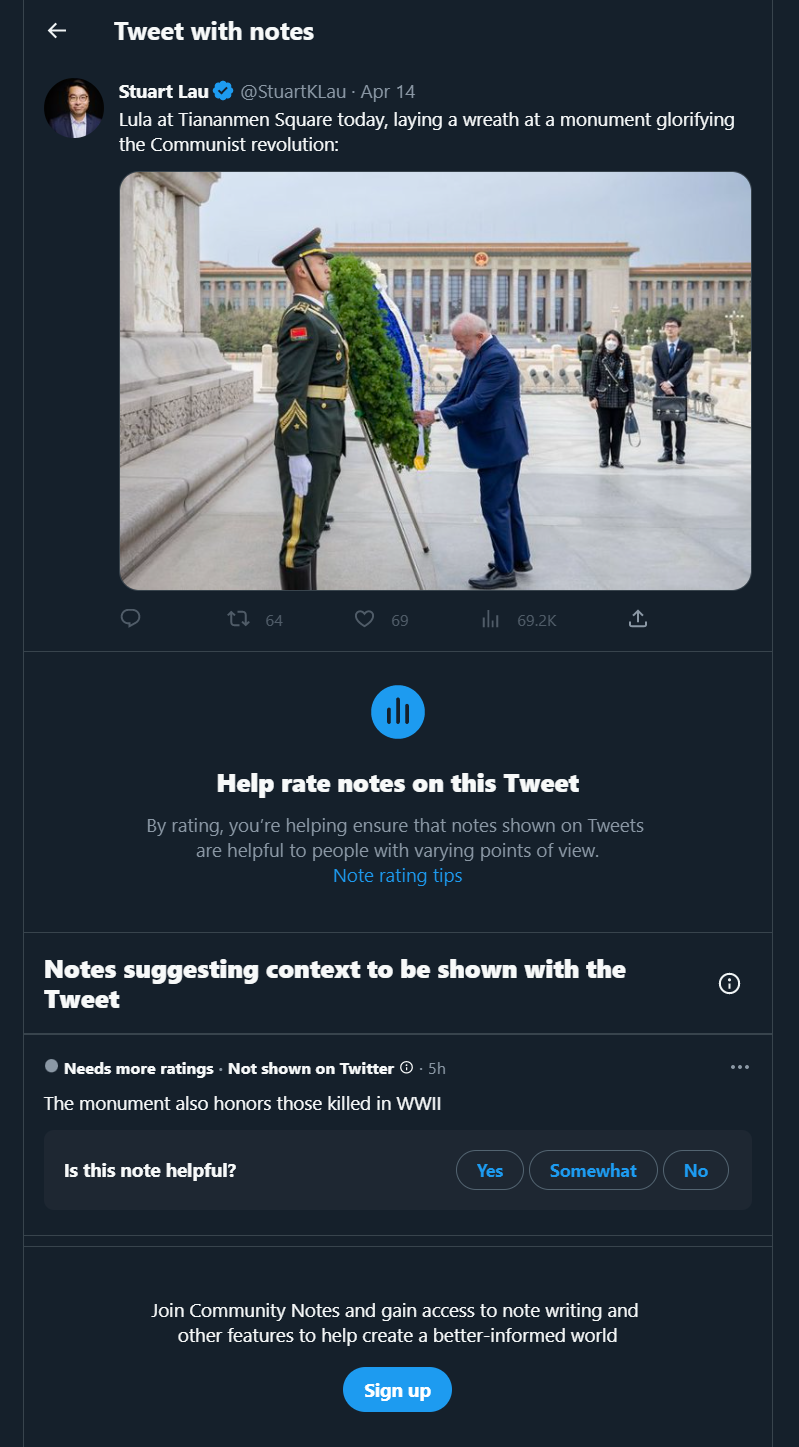Image resolution: width=799 pixels, height=1447 pixels.
Task: Open the three-dot menu on the note
Action: click(x=740, y=1067)
